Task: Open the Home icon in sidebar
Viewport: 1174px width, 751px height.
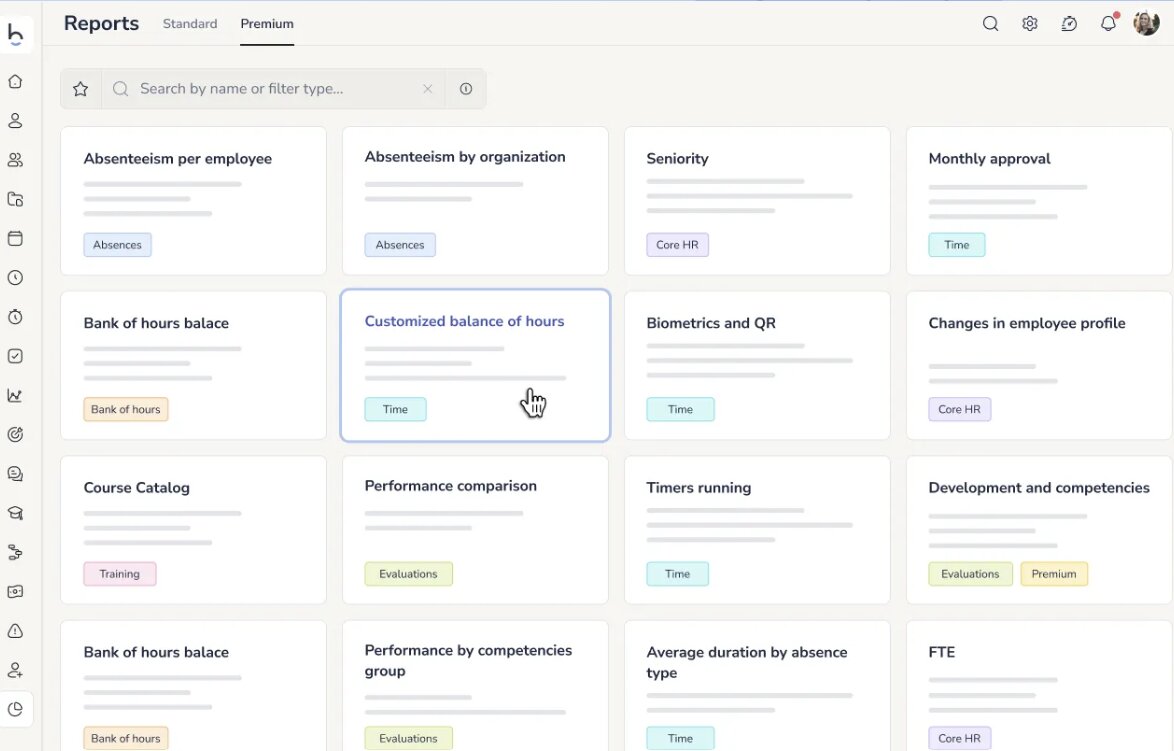Action: click(15, 82)
